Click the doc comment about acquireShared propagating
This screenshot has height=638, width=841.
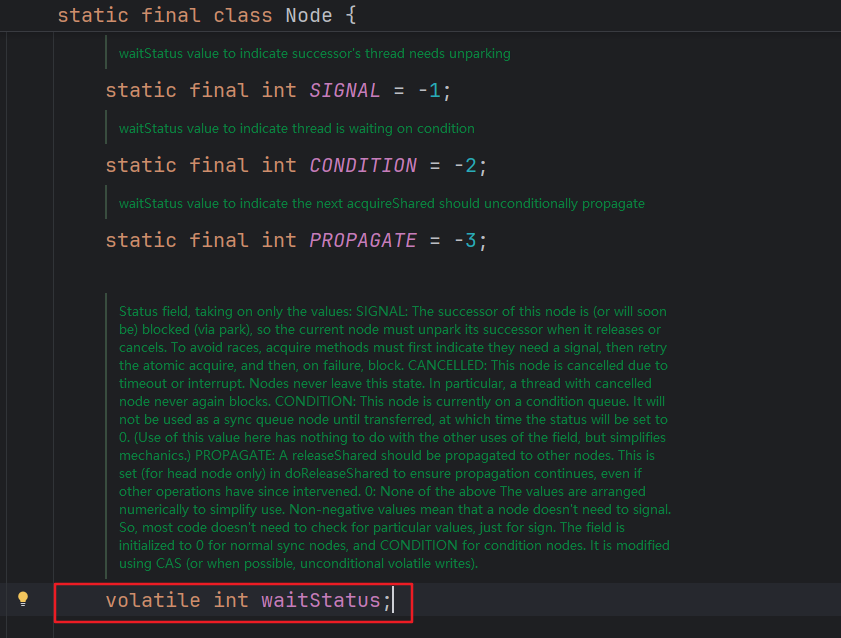coord(382,203)
